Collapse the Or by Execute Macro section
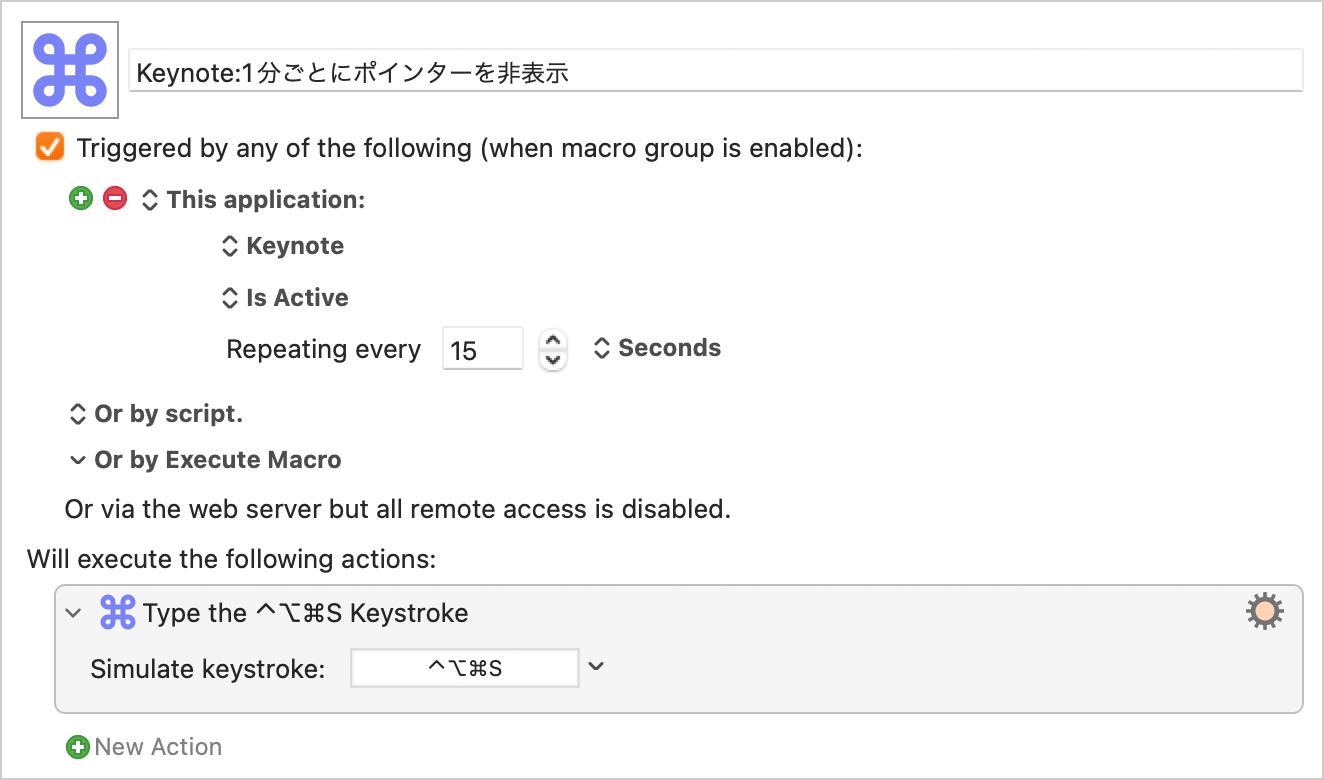This screenshot has height=780, width=1324. [x=77, y=460]
